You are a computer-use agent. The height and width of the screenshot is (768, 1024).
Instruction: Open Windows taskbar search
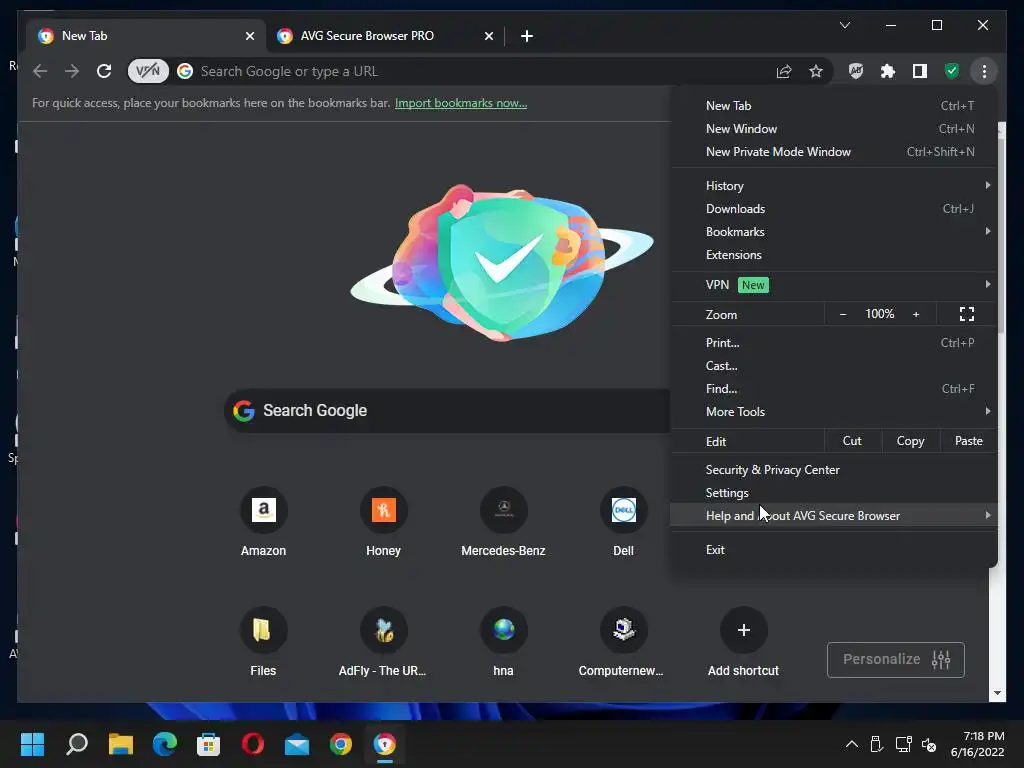76,744
